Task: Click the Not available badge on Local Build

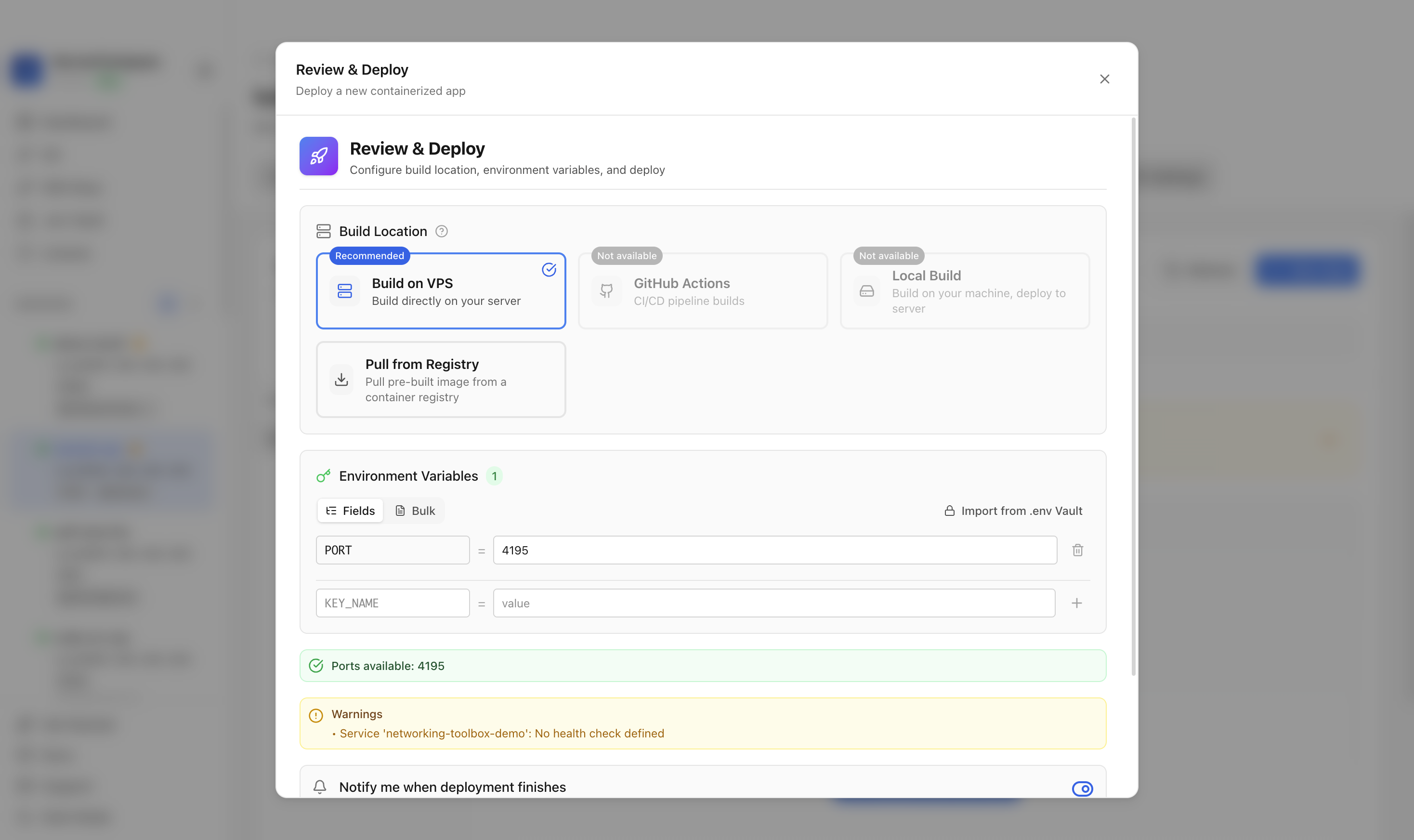Action: pos(889,256)
